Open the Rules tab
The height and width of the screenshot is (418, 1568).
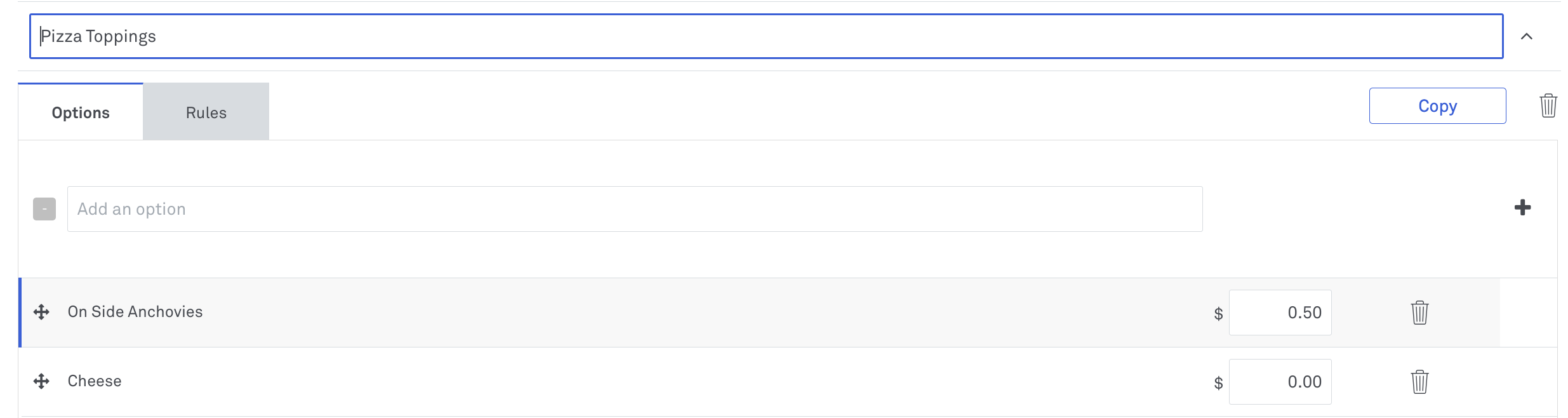(x=206, y=112)
